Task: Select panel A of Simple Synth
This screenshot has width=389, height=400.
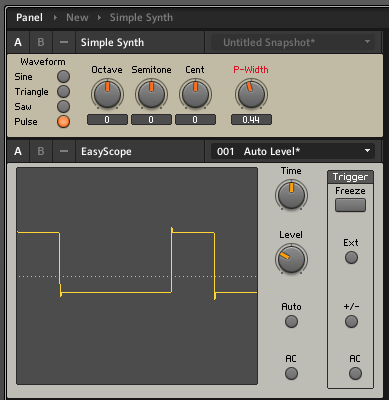Action: coord(18,42)
